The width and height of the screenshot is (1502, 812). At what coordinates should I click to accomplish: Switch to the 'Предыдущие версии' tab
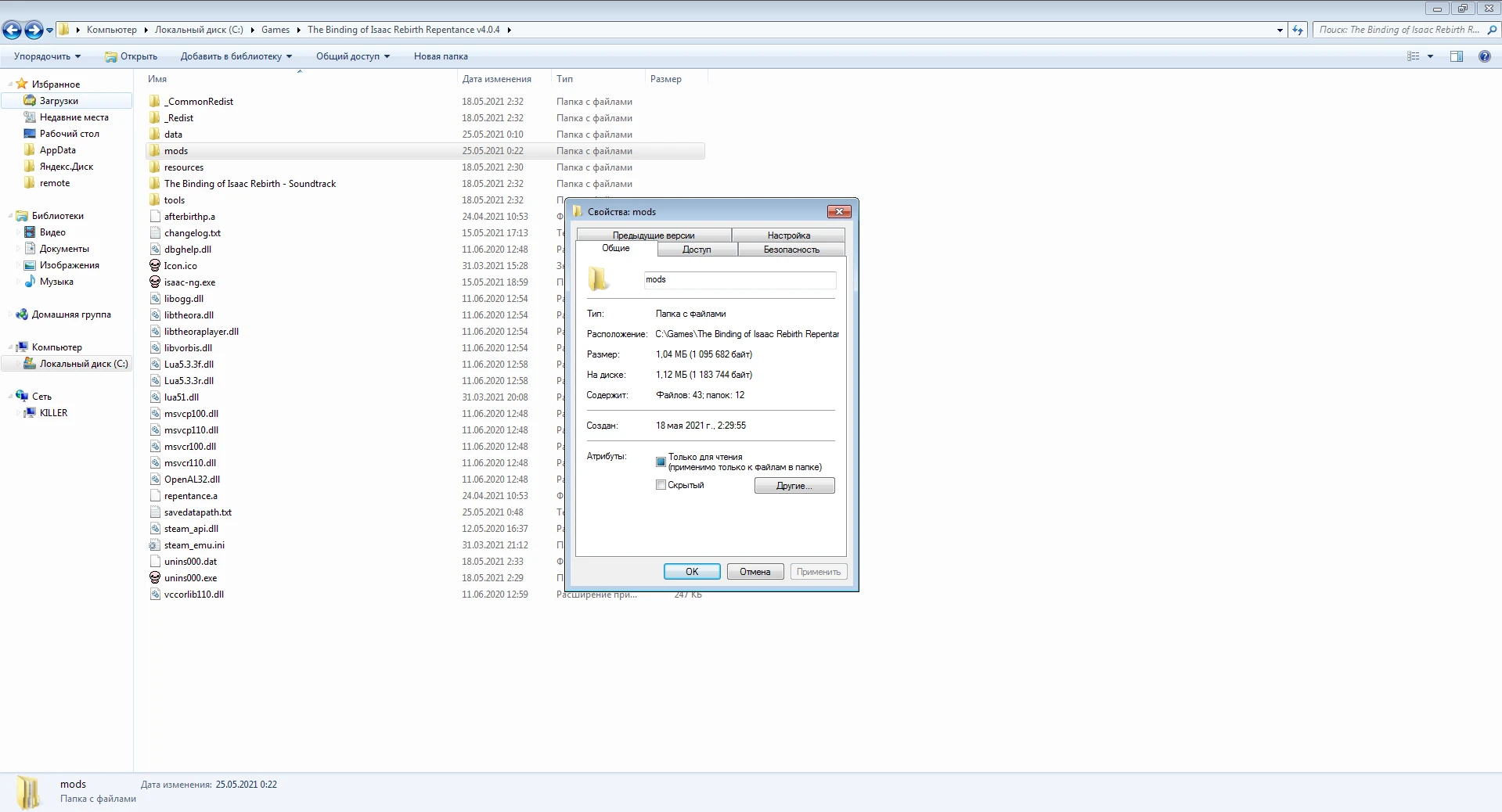coord(654,235)
